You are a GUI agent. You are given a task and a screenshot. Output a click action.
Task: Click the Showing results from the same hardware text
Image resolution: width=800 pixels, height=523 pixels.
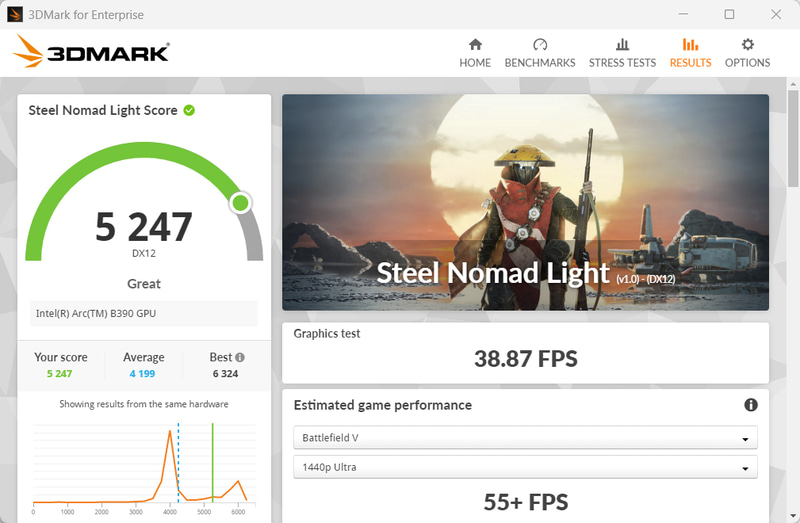click(144, 404)
